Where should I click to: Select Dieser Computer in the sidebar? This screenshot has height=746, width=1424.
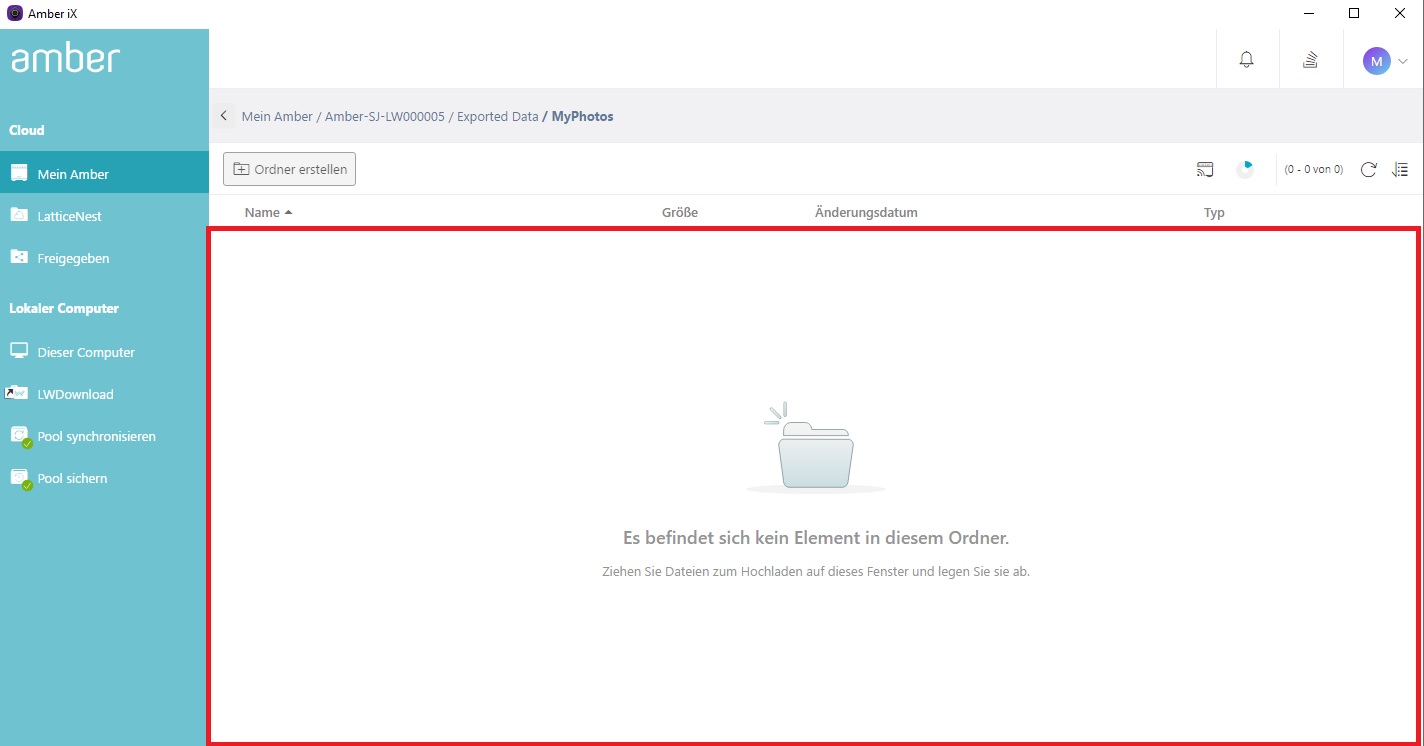pos(85,352)
